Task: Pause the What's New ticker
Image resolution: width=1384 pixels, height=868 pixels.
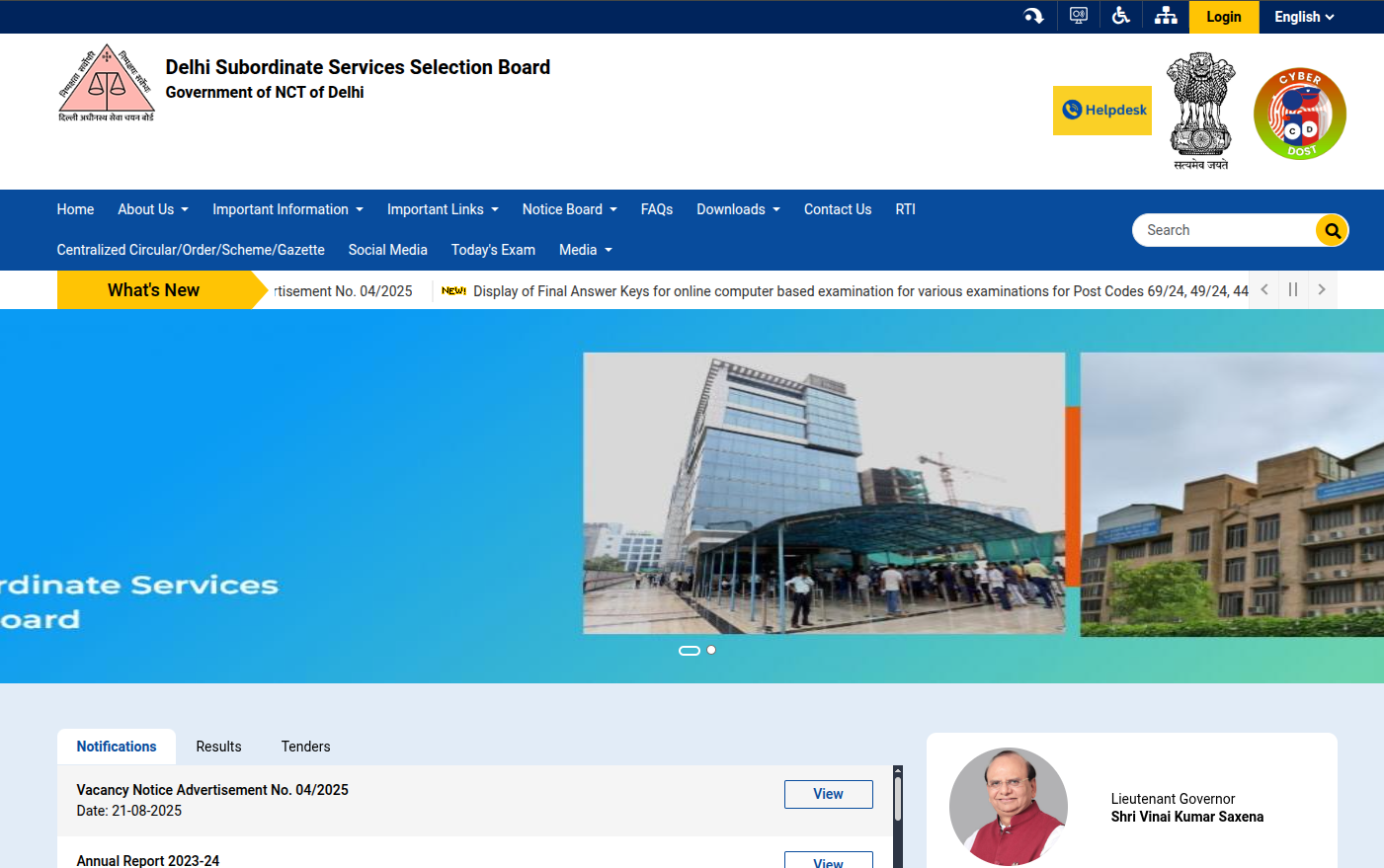Action: pyautogui.click(x=1293, y=289)
